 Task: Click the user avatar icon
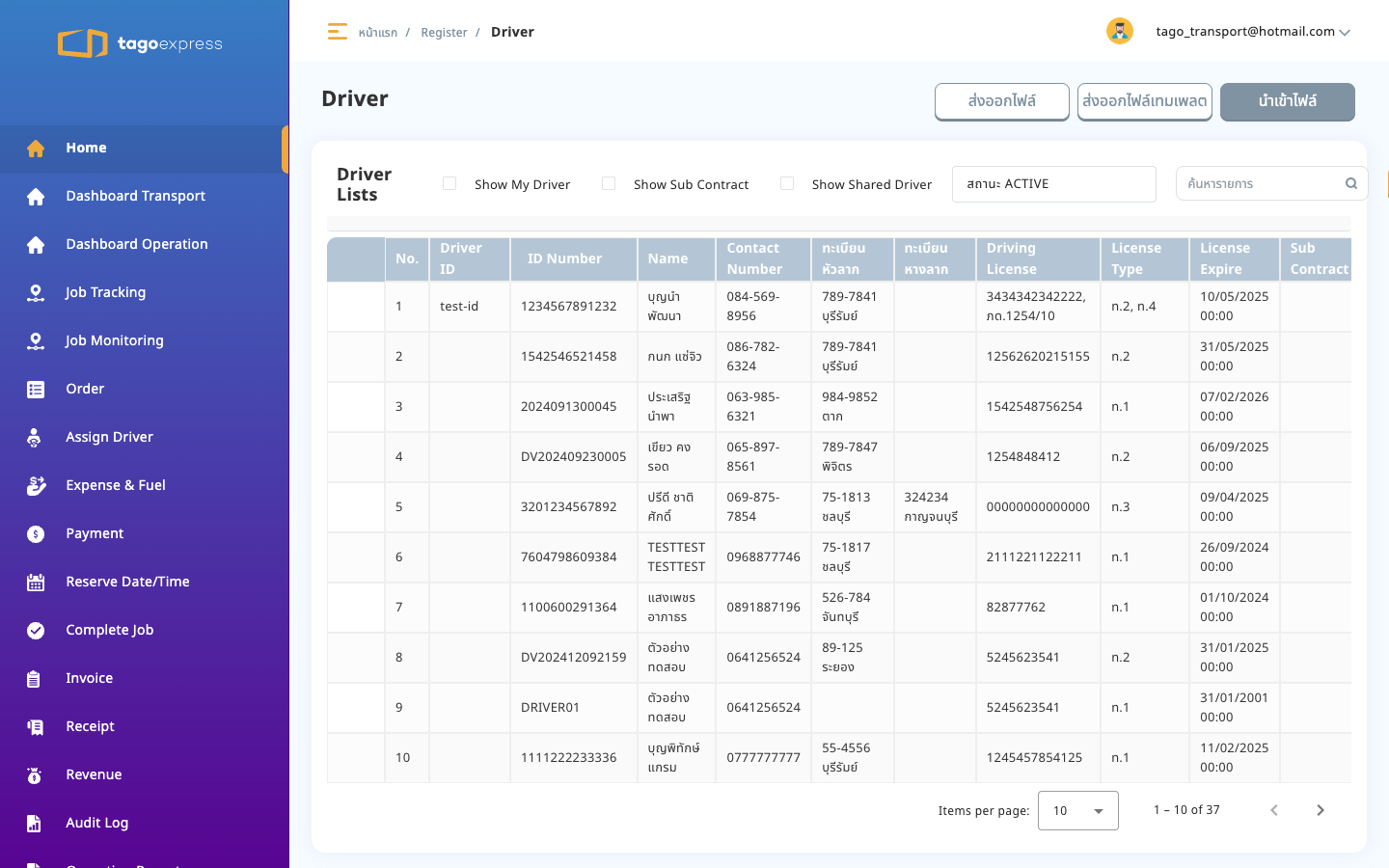tap(1119, 31)
